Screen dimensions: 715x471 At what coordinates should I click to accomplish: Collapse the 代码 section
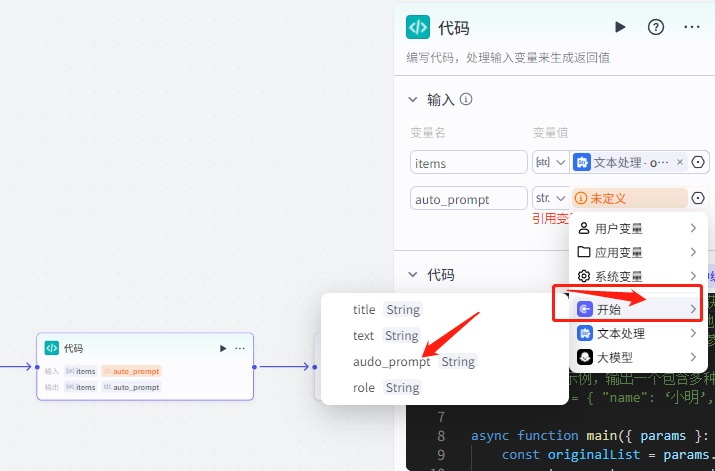[x=413, y=274]
